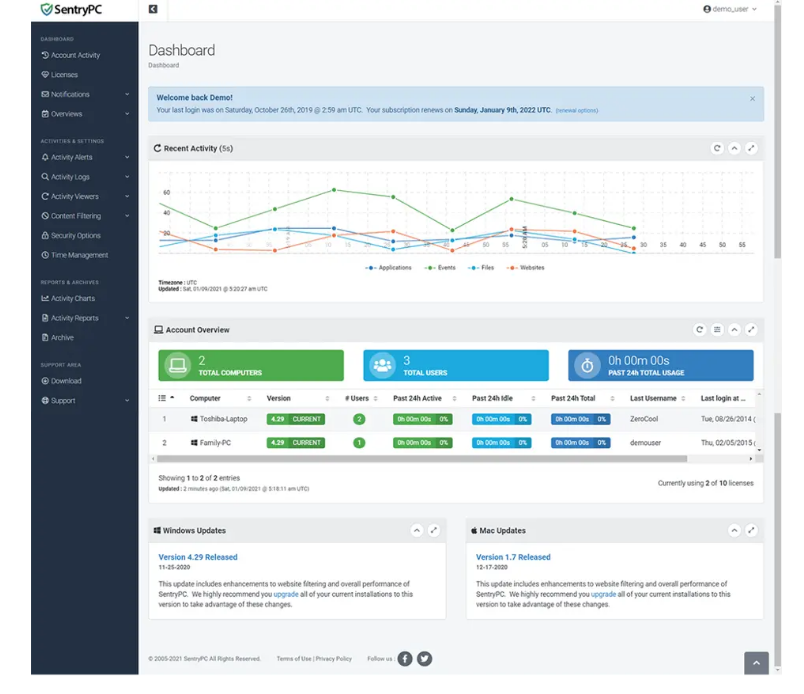
Task: Toggle Websites series in chart legend
Action: 526,268
